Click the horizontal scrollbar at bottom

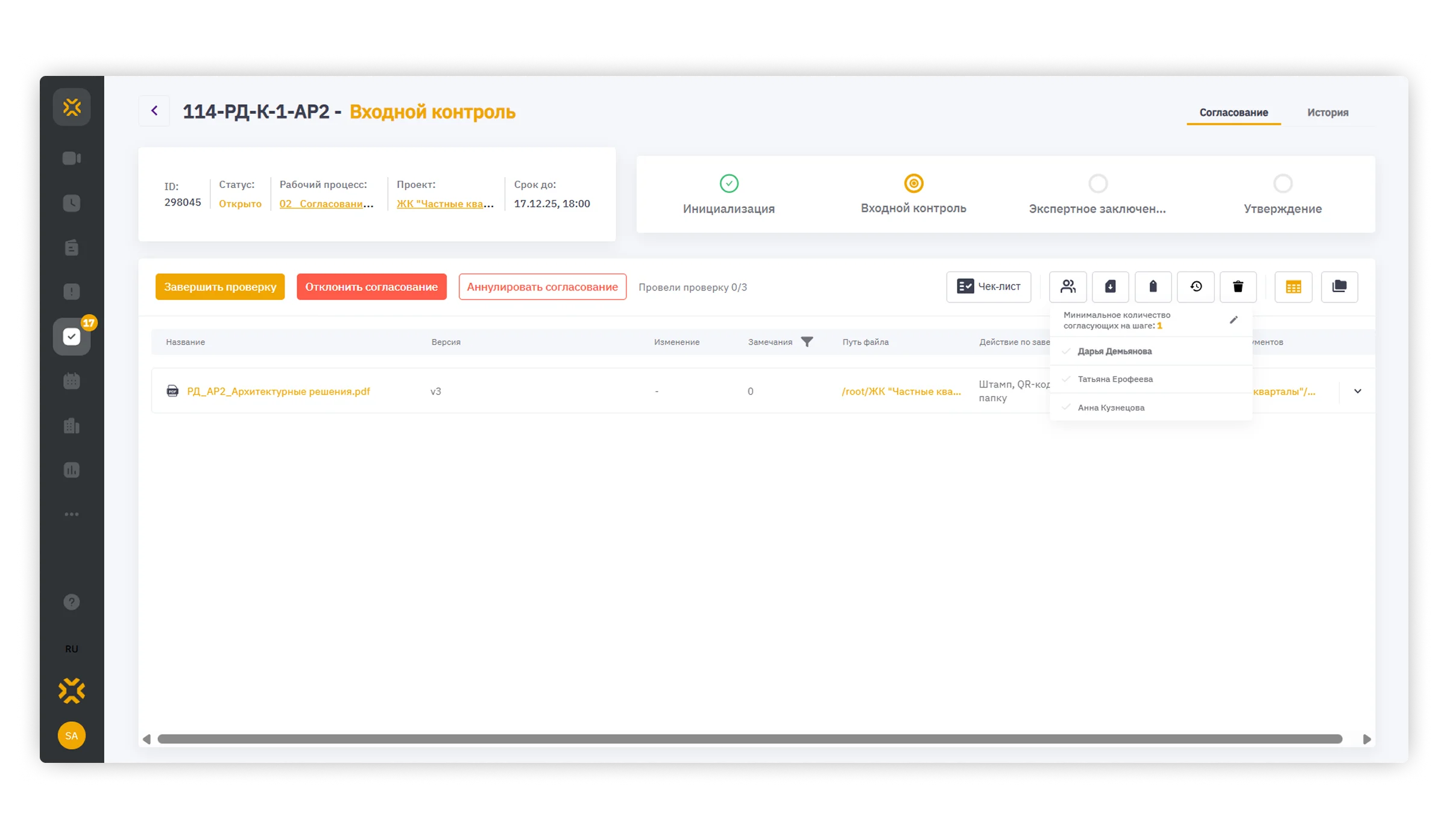[749, 739]
